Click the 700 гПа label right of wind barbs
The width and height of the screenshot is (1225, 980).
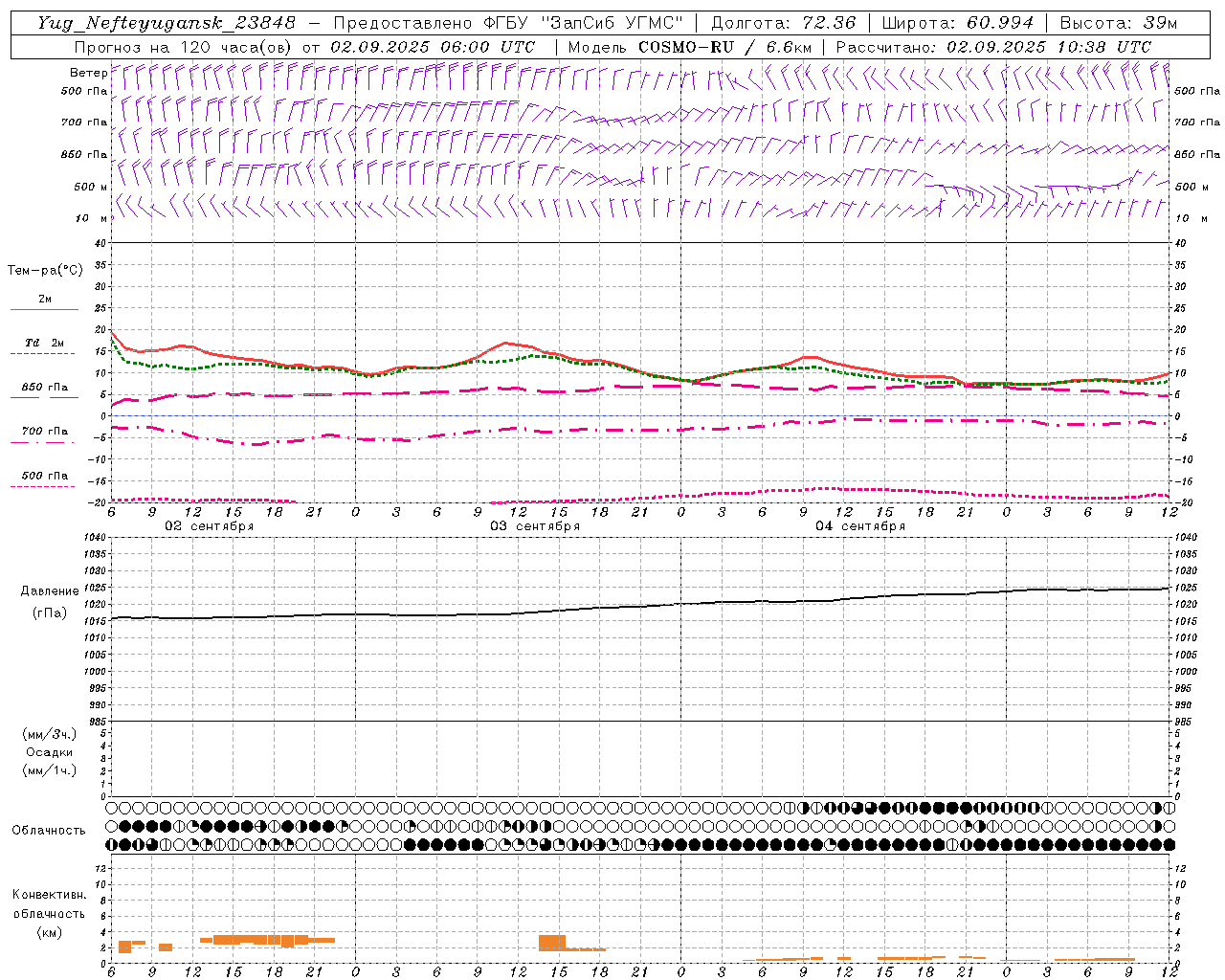[x=1197, y=122]
